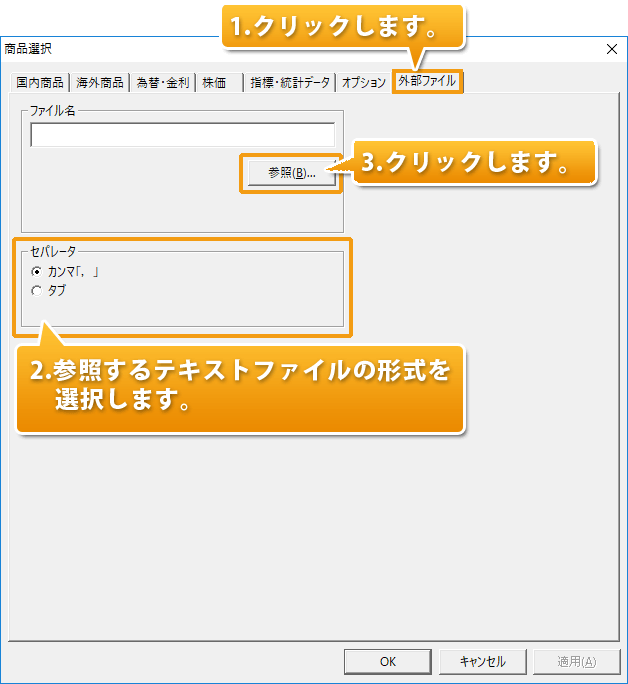The height and width of the screenshot is (684, 628).
Task: Choose the タブ separator radio button
Action: click(x=37, y=291)
